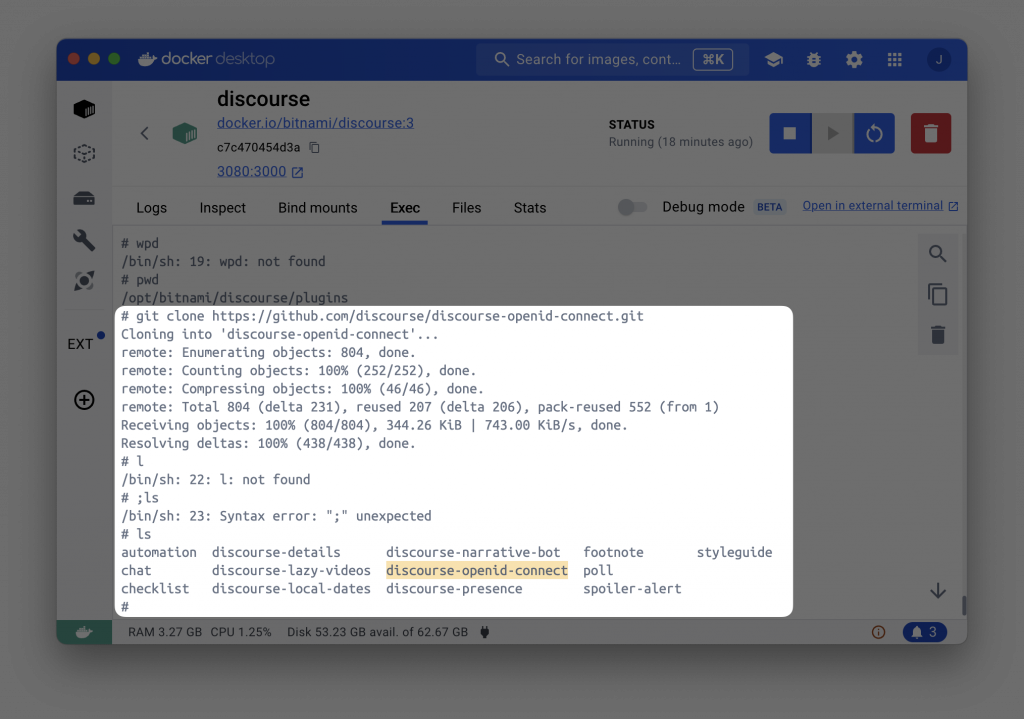Open the apps grid icon in the header
Viewport: 1024px width, 719px height.
[x=895, y=59]
